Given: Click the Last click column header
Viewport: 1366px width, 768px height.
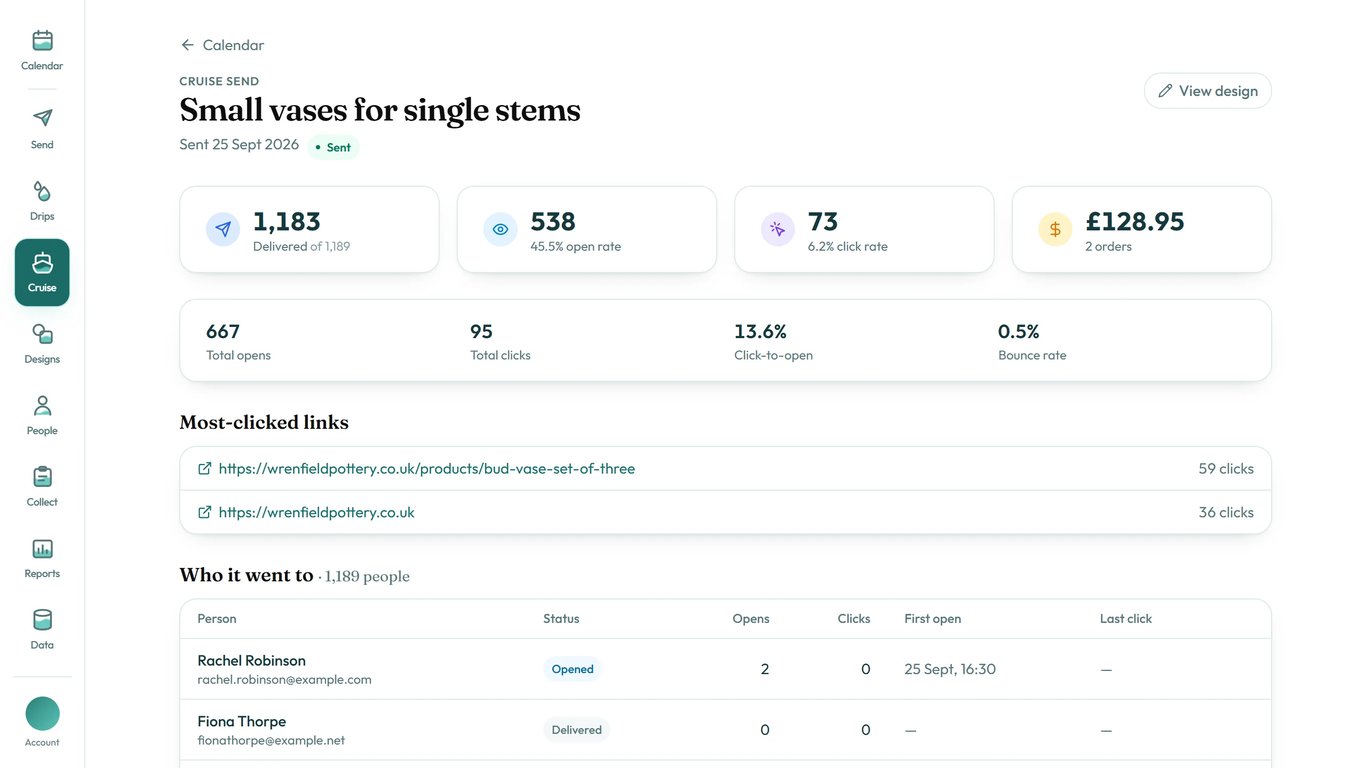Looking at the screenshot, I should 1126,619.
